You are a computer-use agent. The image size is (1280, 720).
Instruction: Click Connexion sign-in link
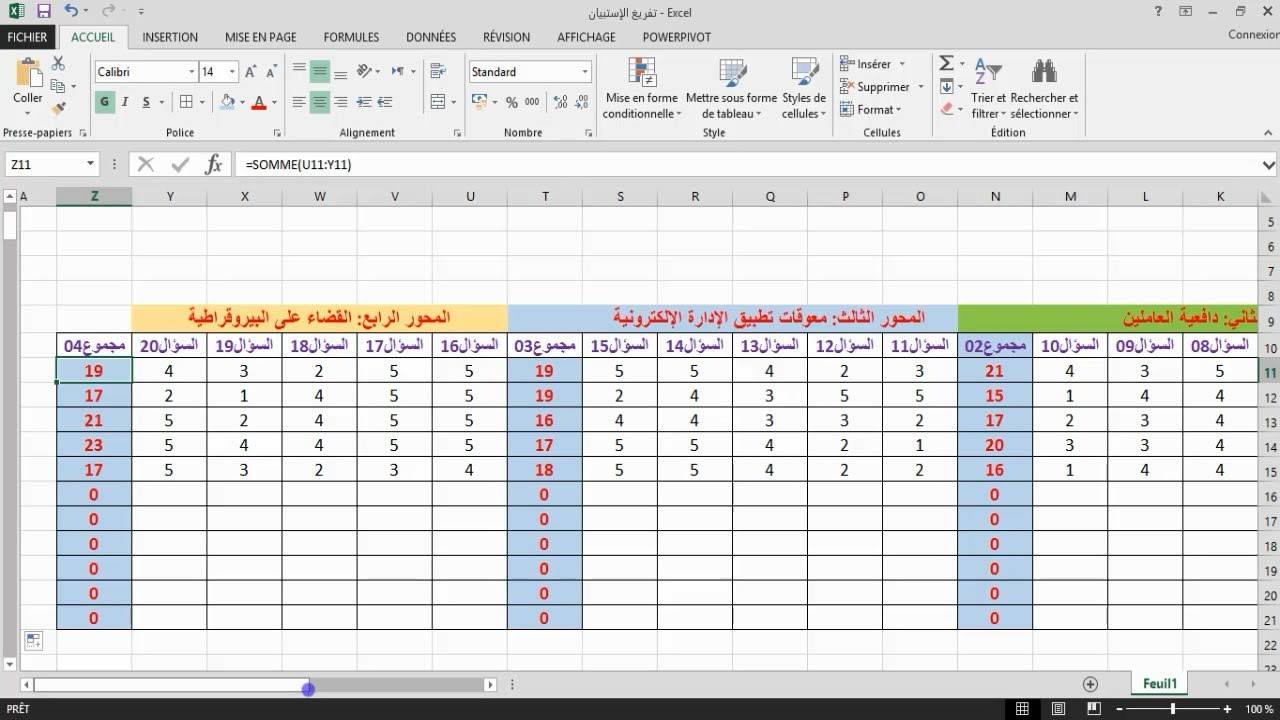[x=1253, y=35]
